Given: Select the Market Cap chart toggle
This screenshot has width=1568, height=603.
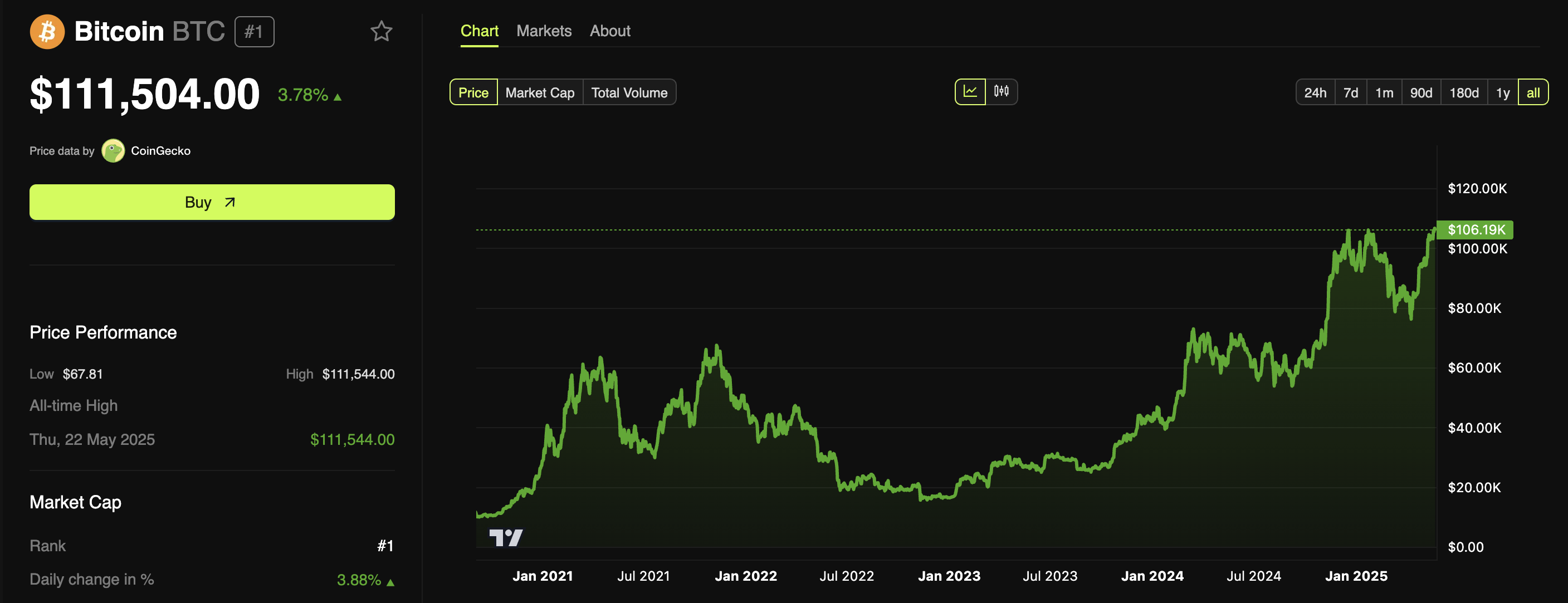Looking at the screenshot, I should click(539, 92).
